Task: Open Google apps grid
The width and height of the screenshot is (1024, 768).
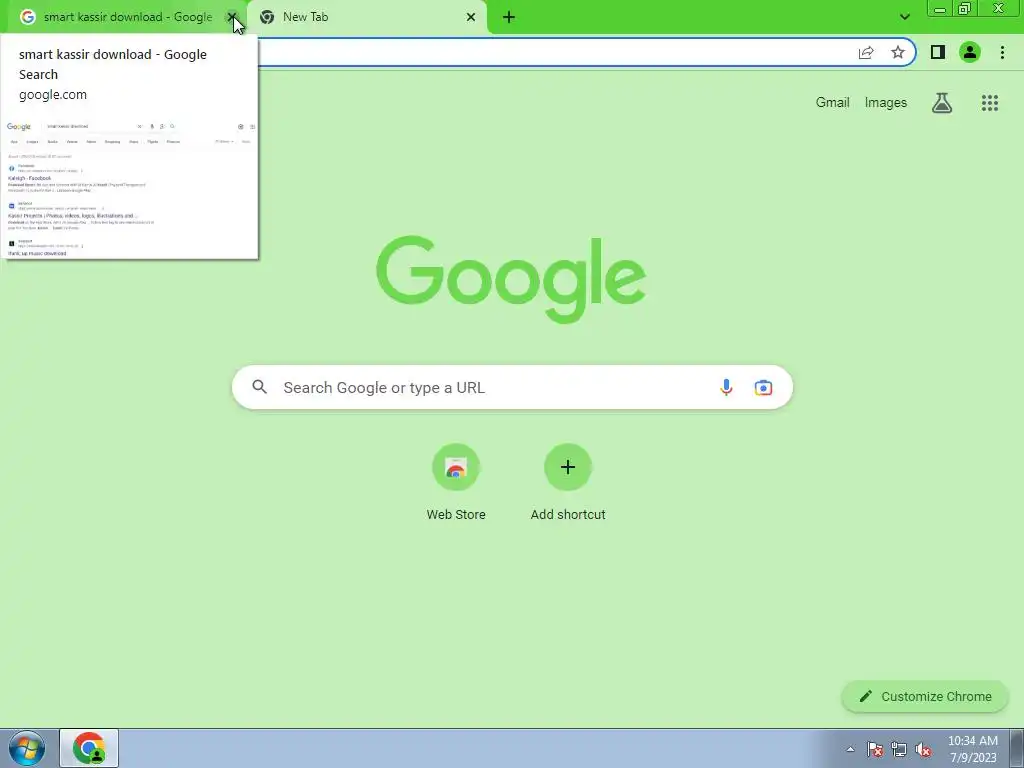Action: pyautogui.click(x=989, y=103)
